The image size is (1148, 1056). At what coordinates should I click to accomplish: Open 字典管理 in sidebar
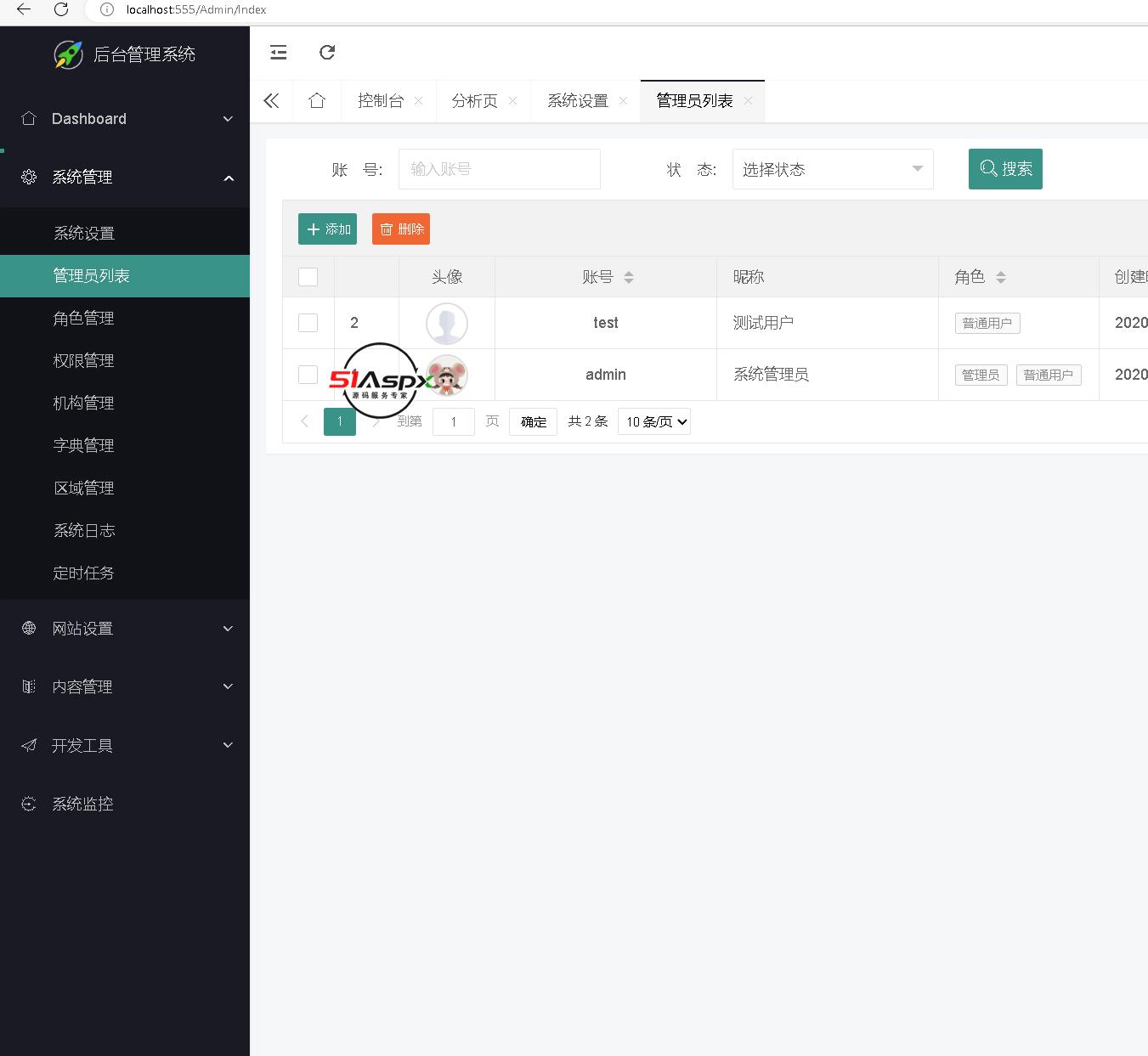(125, 446)
